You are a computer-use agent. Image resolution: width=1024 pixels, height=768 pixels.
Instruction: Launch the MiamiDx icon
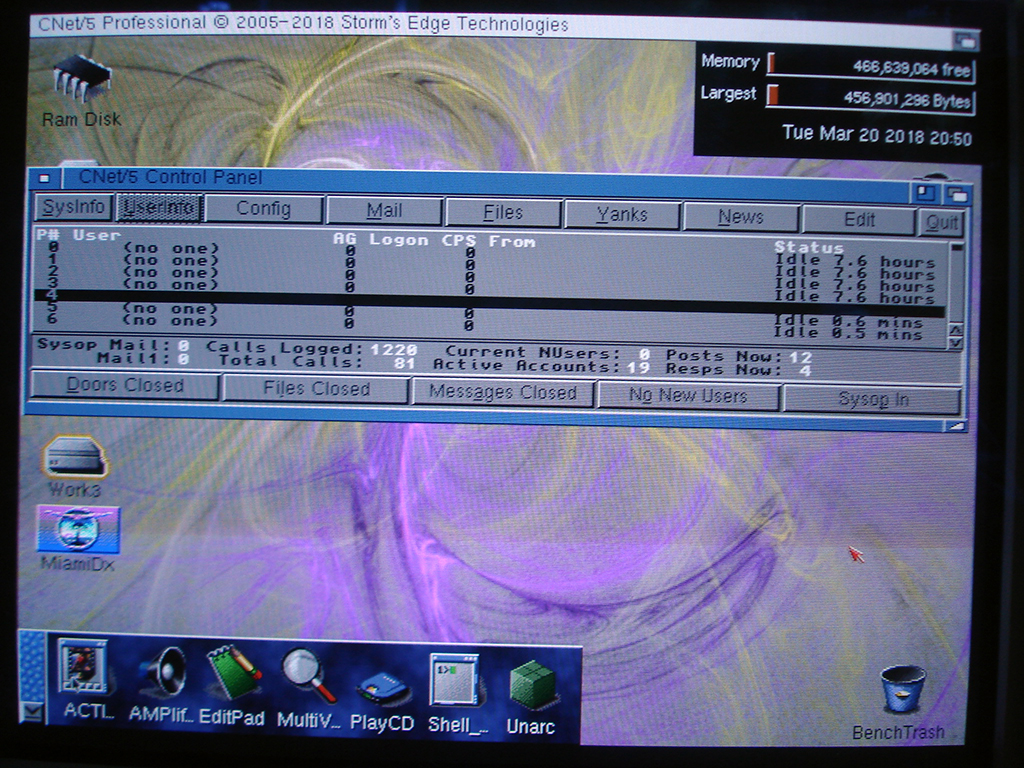click(x=78, y=539)
